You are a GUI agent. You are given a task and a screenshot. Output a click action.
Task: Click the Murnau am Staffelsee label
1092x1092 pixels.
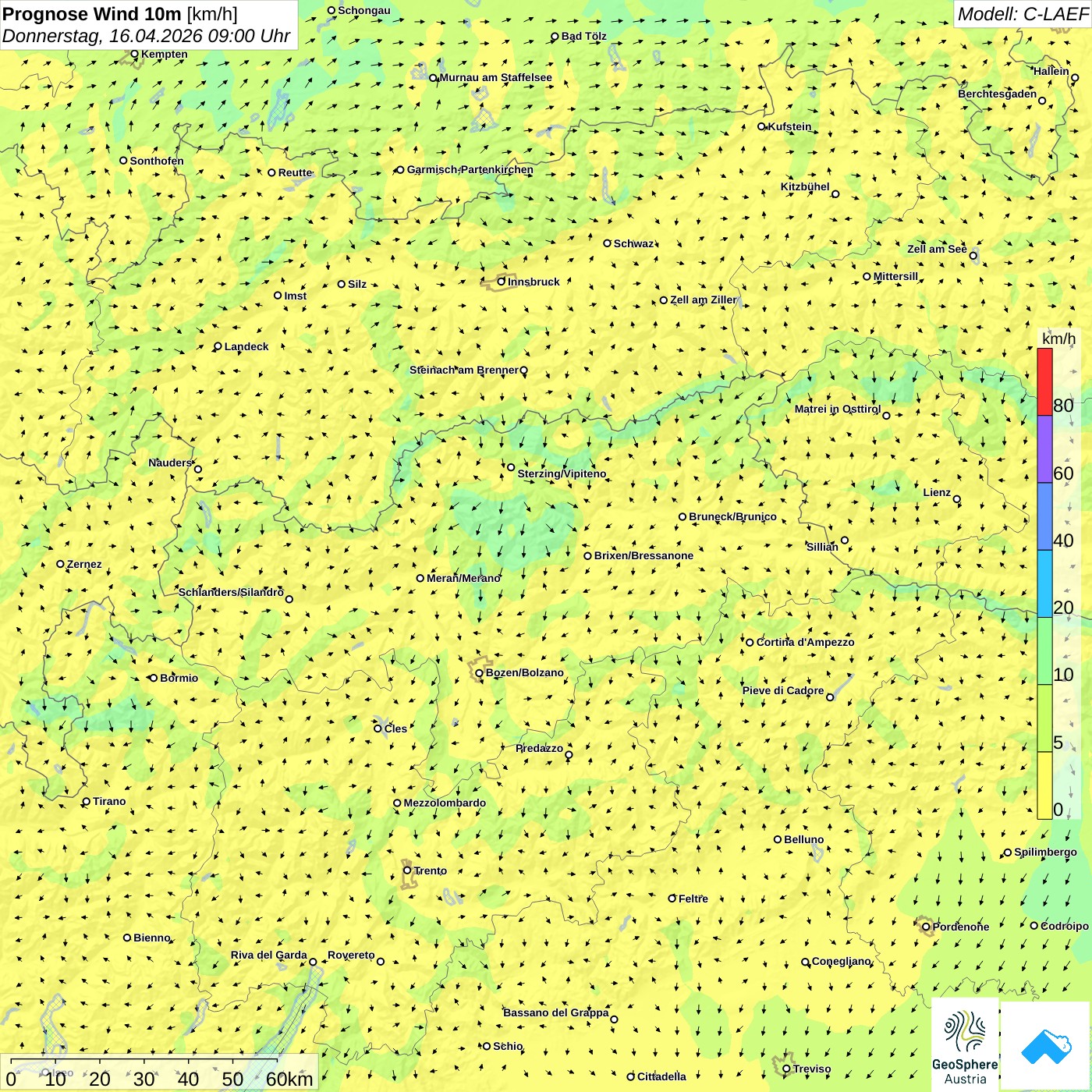(x=496, y=77)
